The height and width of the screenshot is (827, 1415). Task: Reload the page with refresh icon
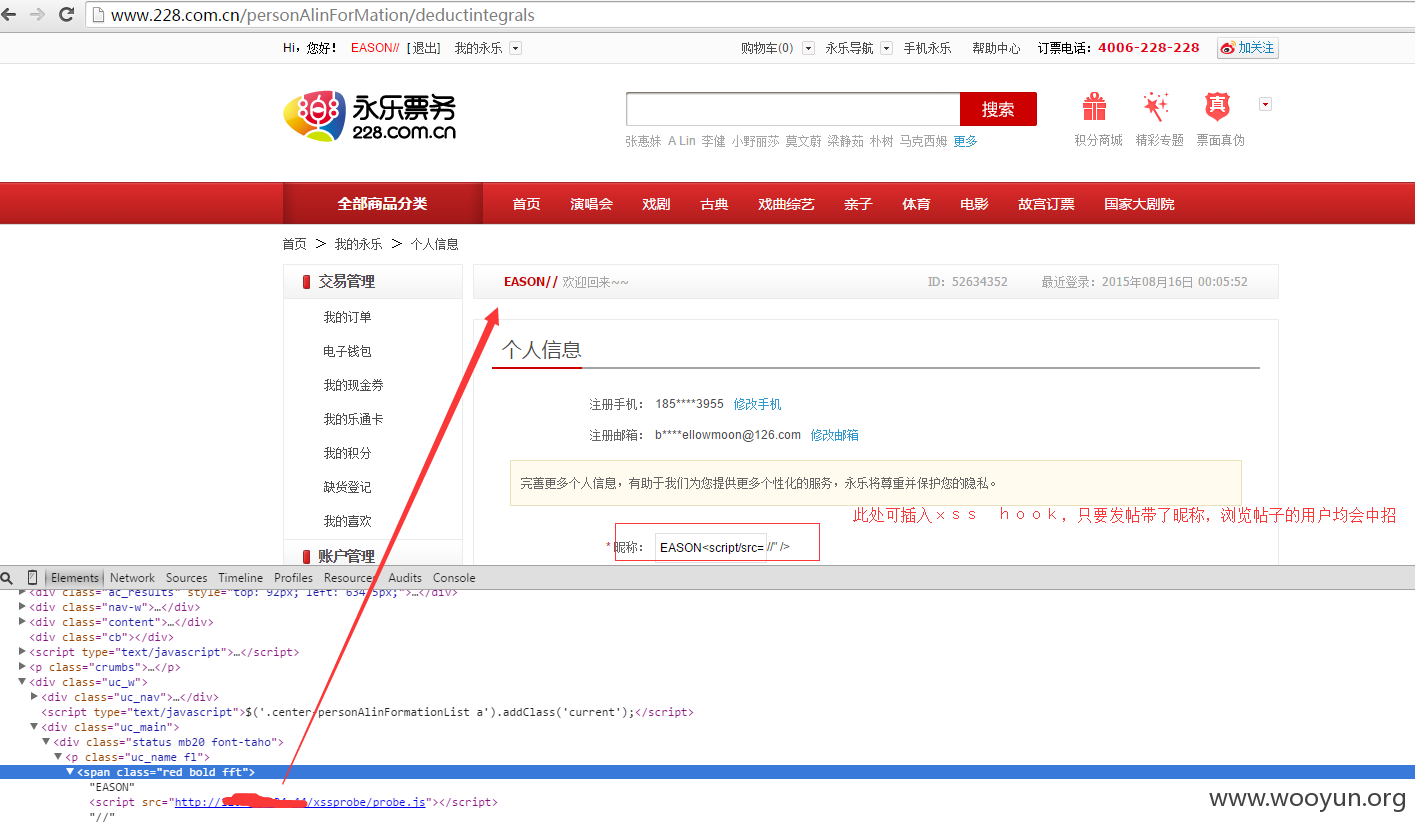tap(67, 15)
